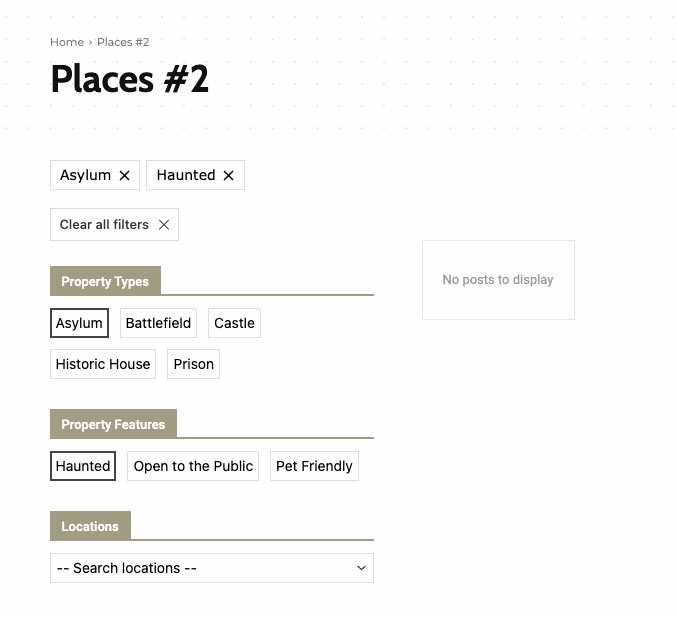The width and height of the screenshot is (677, 617).
Task: Click the Property Features section heading
Action: pos(114,424)
